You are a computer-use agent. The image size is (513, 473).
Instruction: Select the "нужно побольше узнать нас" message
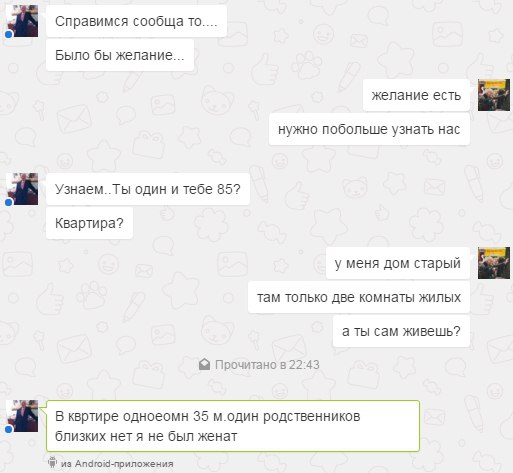pyautogui.click(x=369, y=129)
